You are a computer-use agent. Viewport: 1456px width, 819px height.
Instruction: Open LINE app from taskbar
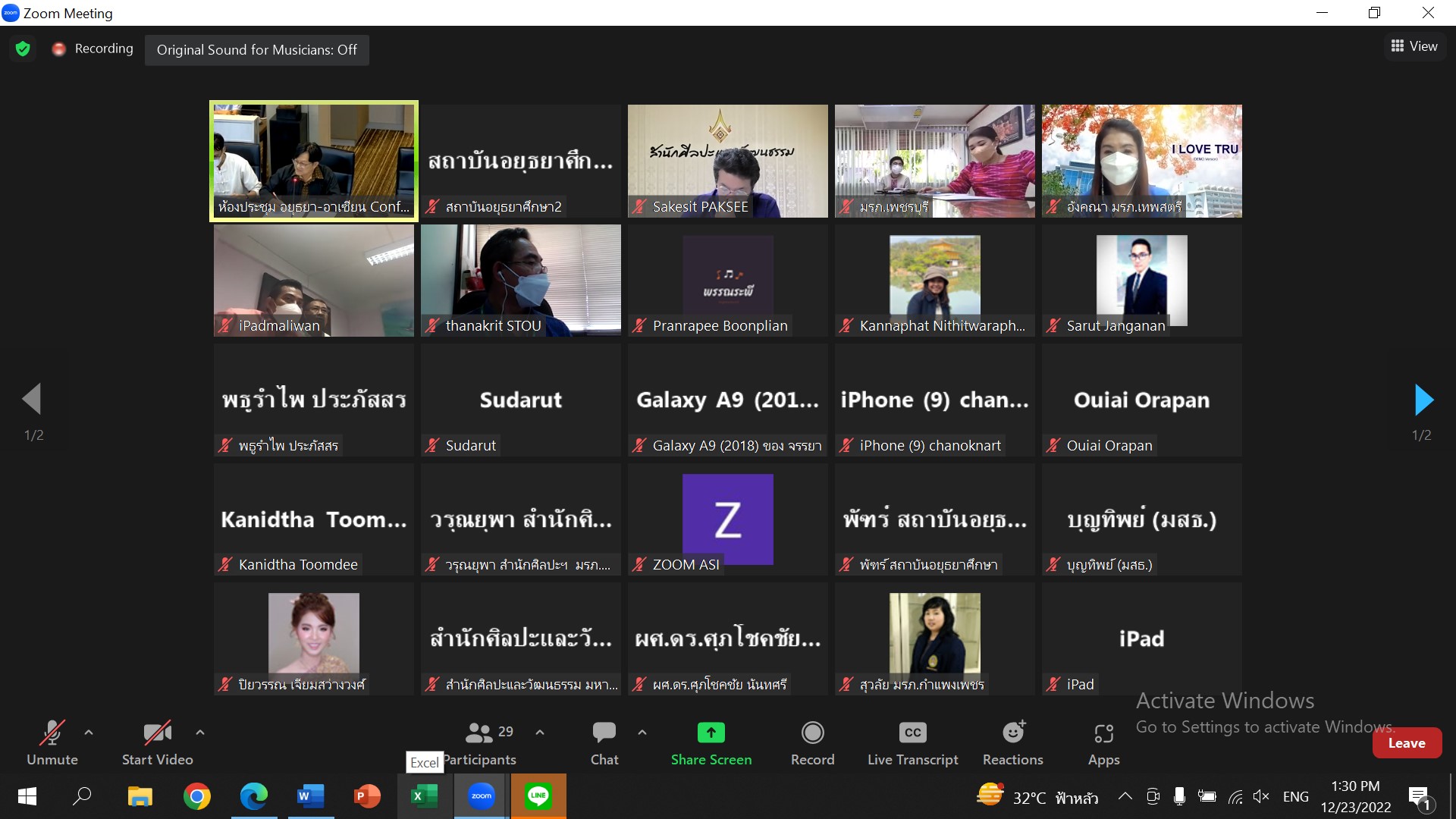538,796
